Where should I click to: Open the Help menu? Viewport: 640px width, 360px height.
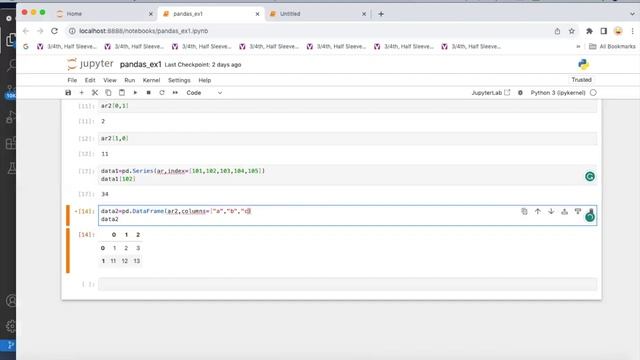(x=204, y=80)
